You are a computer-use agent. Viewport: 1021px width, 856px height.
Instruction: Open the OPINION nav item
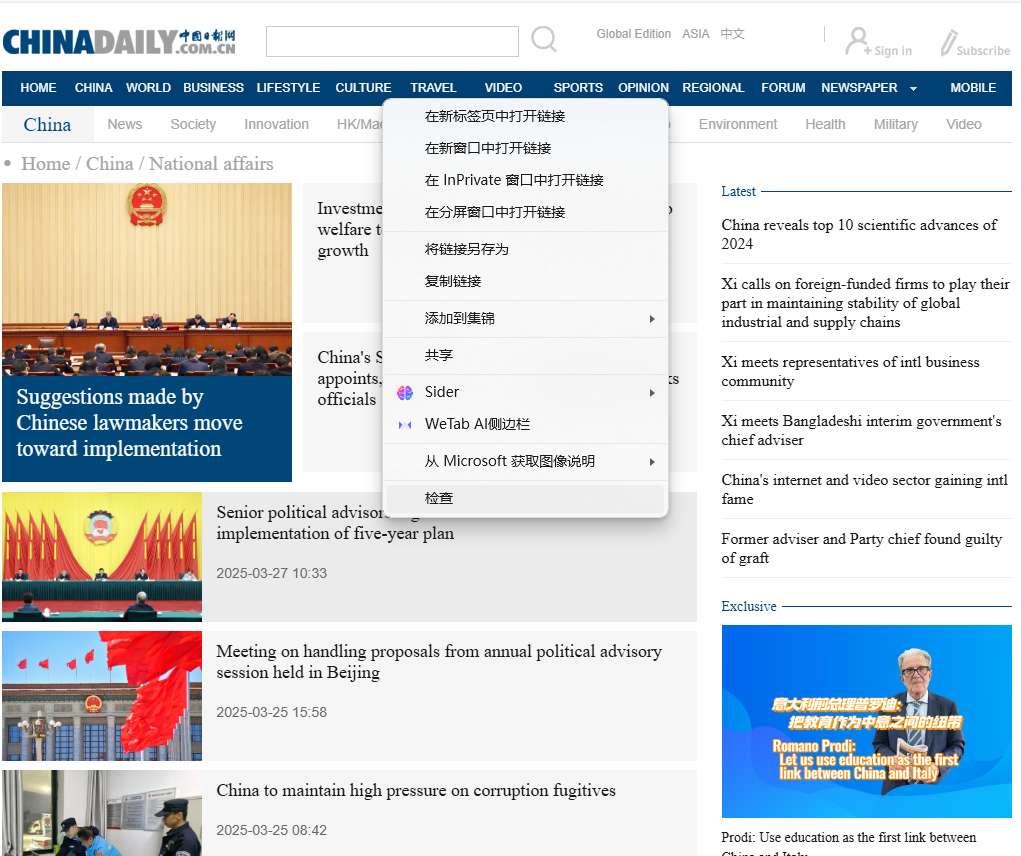tap(643, 88)
